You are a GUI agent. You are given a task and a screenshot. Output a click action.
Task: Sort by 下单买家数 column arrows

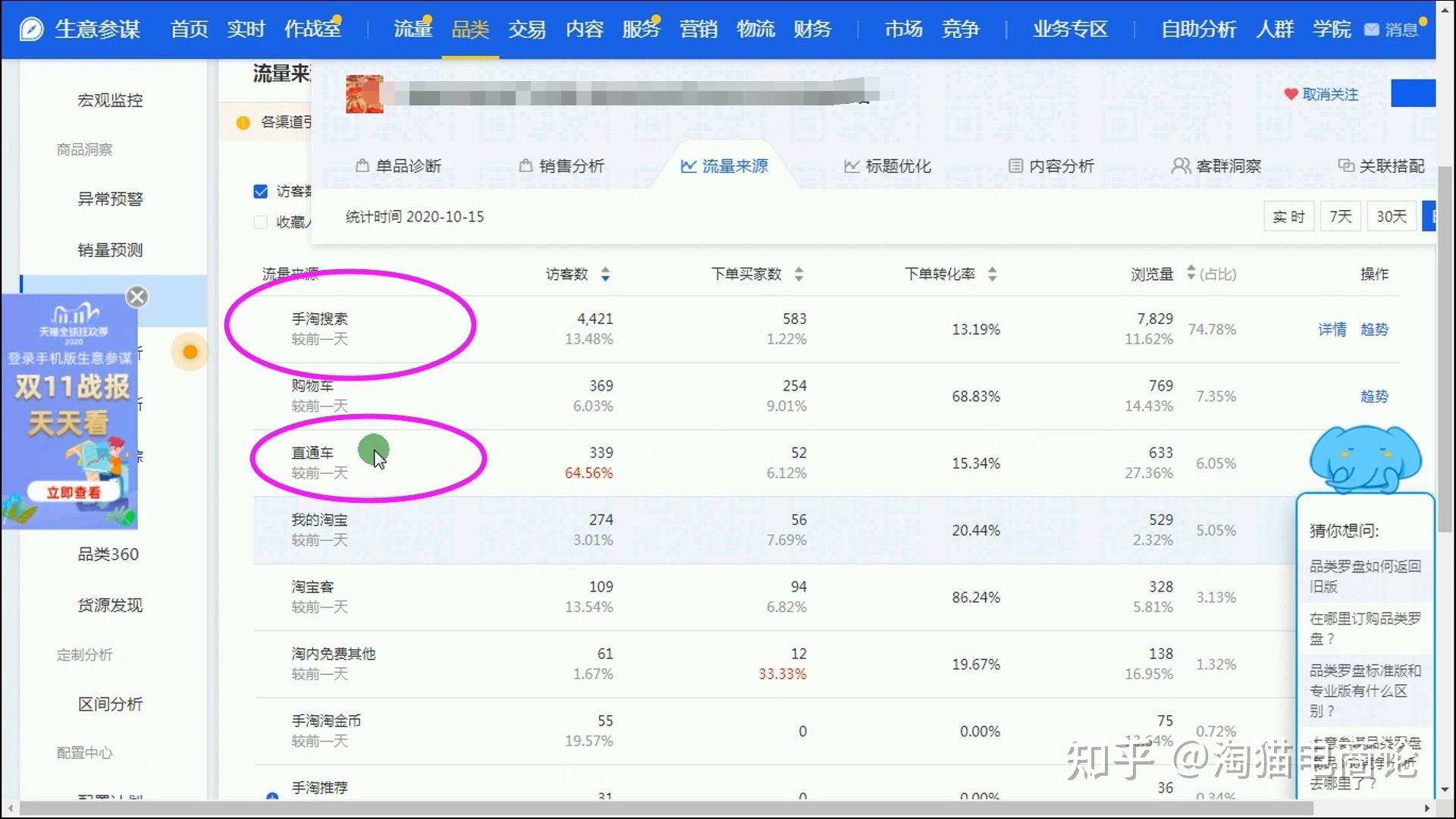(799, 274)
